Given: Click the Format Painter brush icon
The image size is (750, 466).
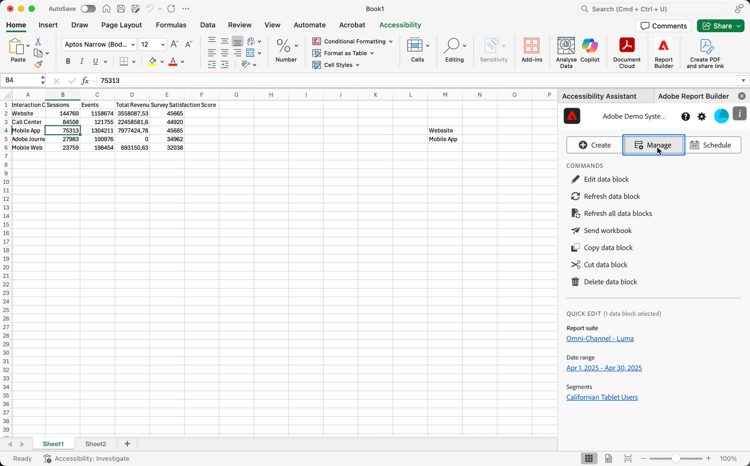Looking at the screenshot, I should [38, 64].
